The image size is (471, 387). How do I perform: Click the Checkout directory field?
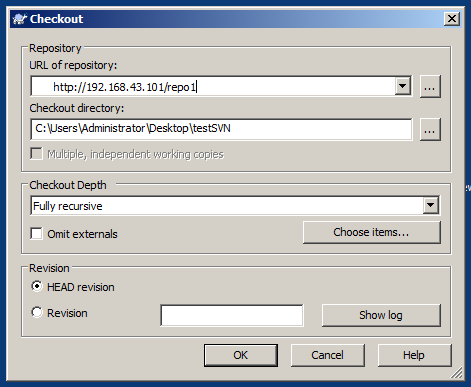click(221, 129)
